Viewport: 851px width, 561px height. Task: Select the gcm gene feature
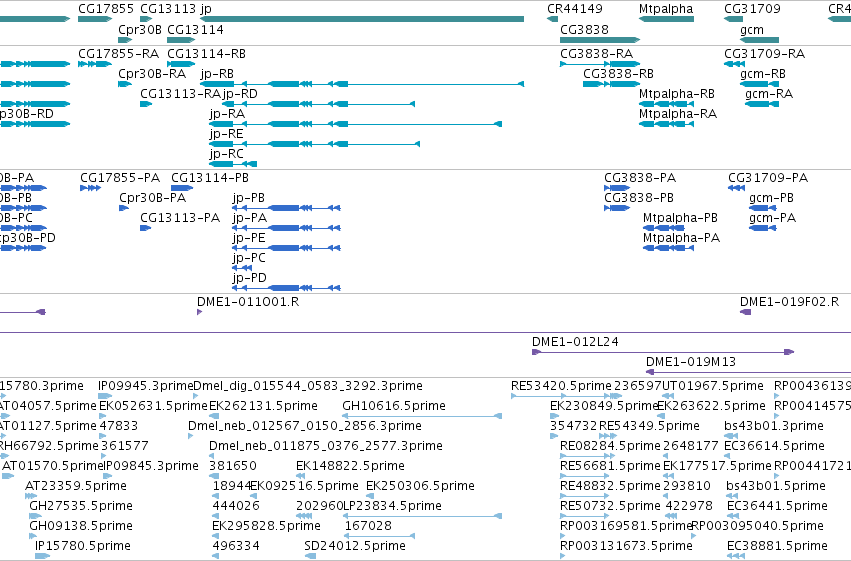click(x=760, y=40)
